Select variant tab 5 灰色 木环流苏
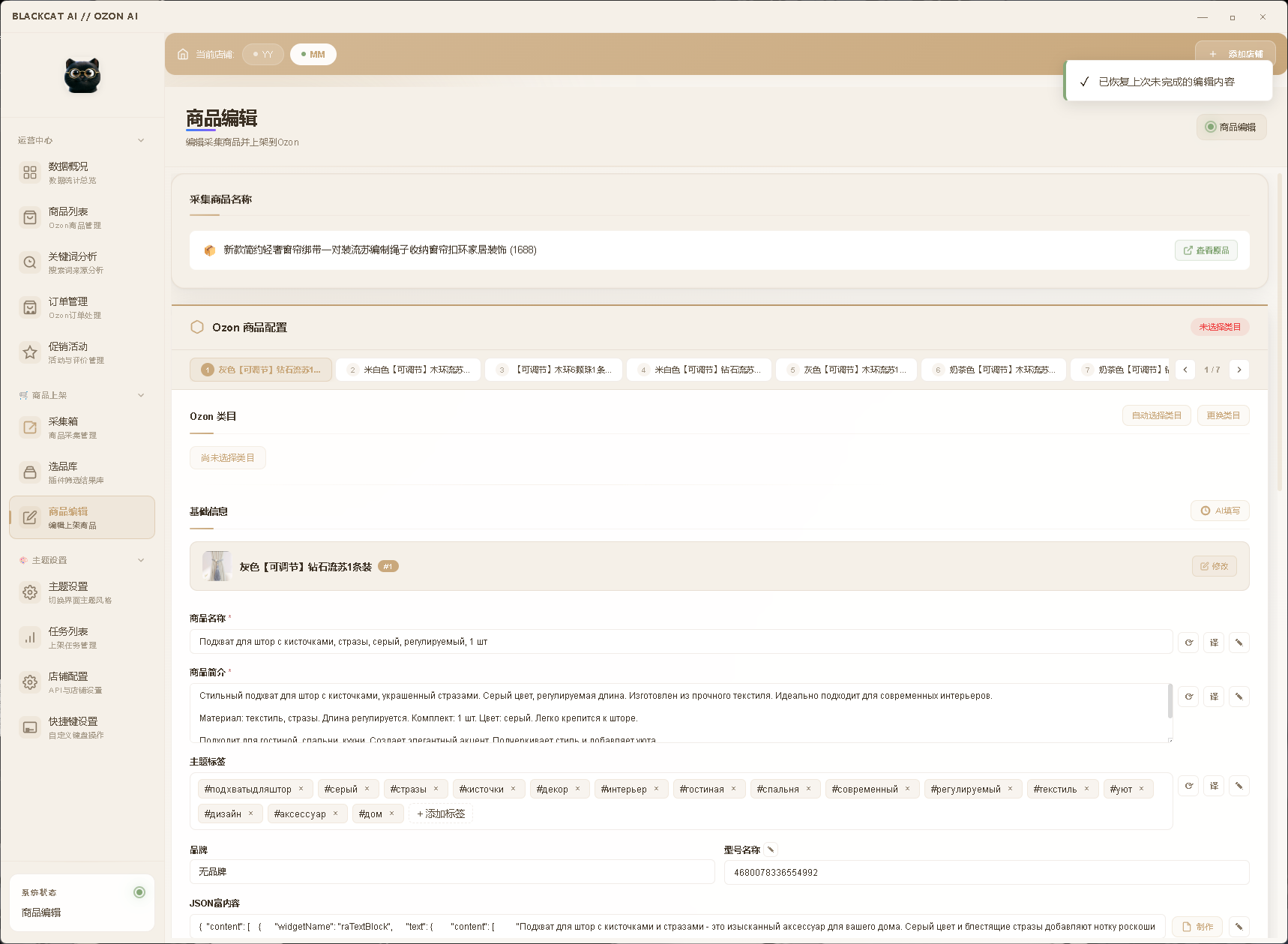Viewport: 1288px width, 944px height. pyautogui.click(x=846, y=370)
